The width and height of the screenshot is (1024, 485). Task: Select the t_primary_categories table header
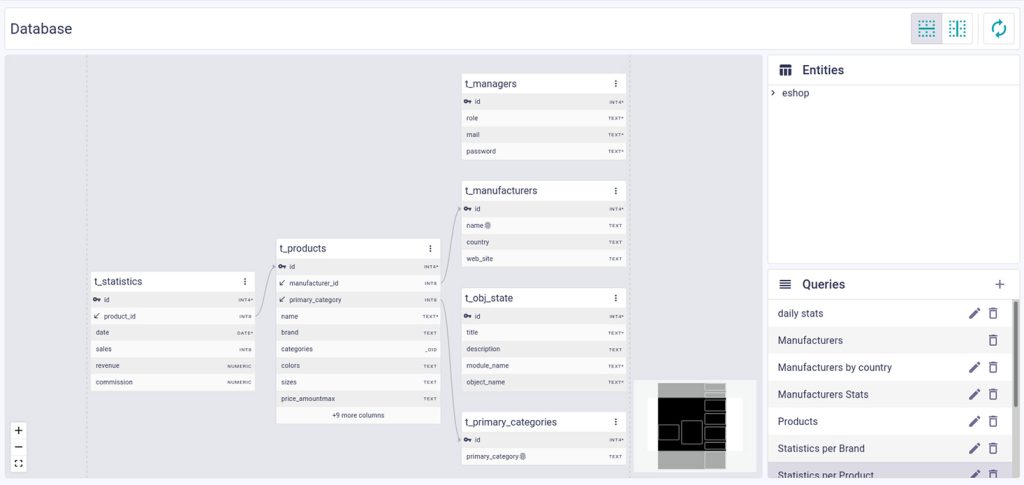[x=543, y=422]
